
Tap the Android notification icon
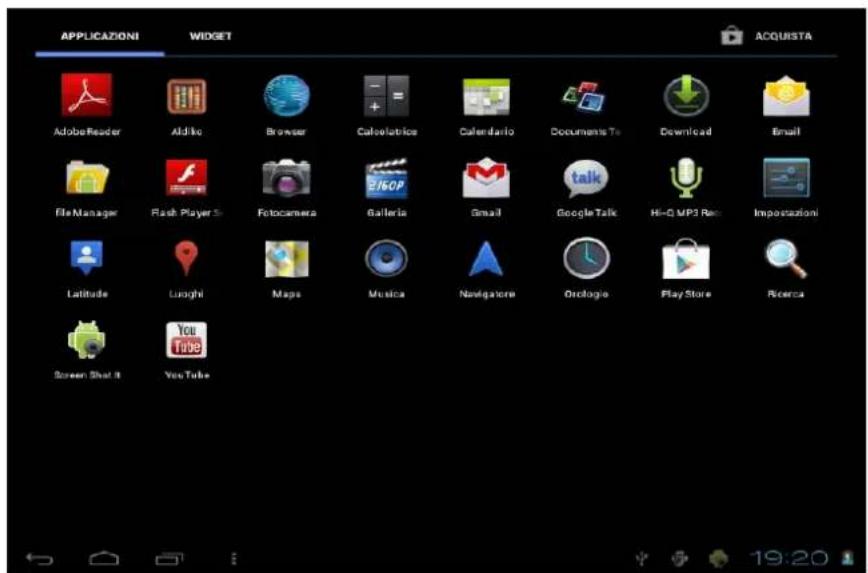[719, 558]
